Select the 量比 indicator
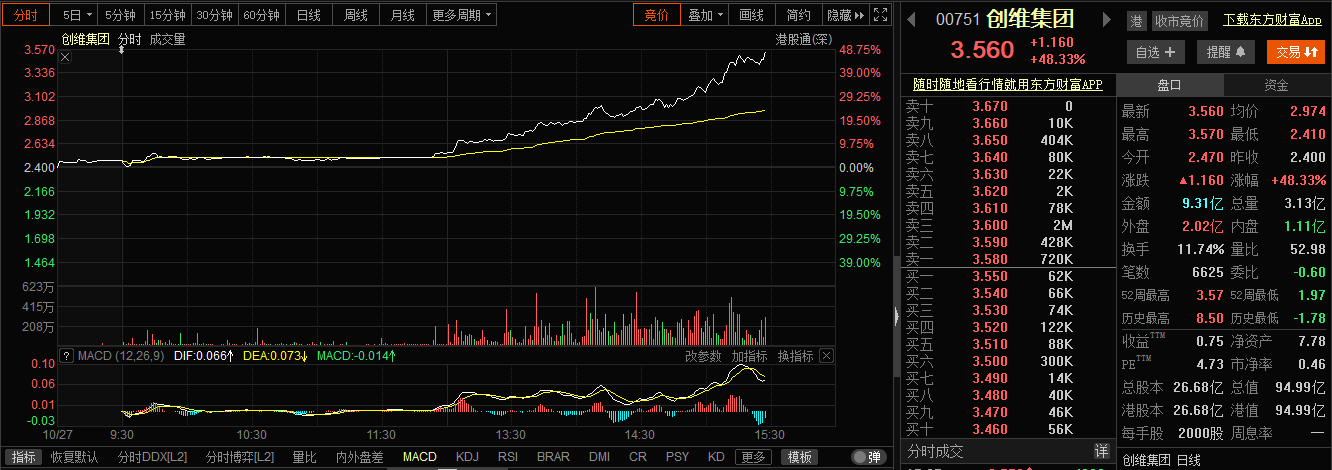 [304, 457]
